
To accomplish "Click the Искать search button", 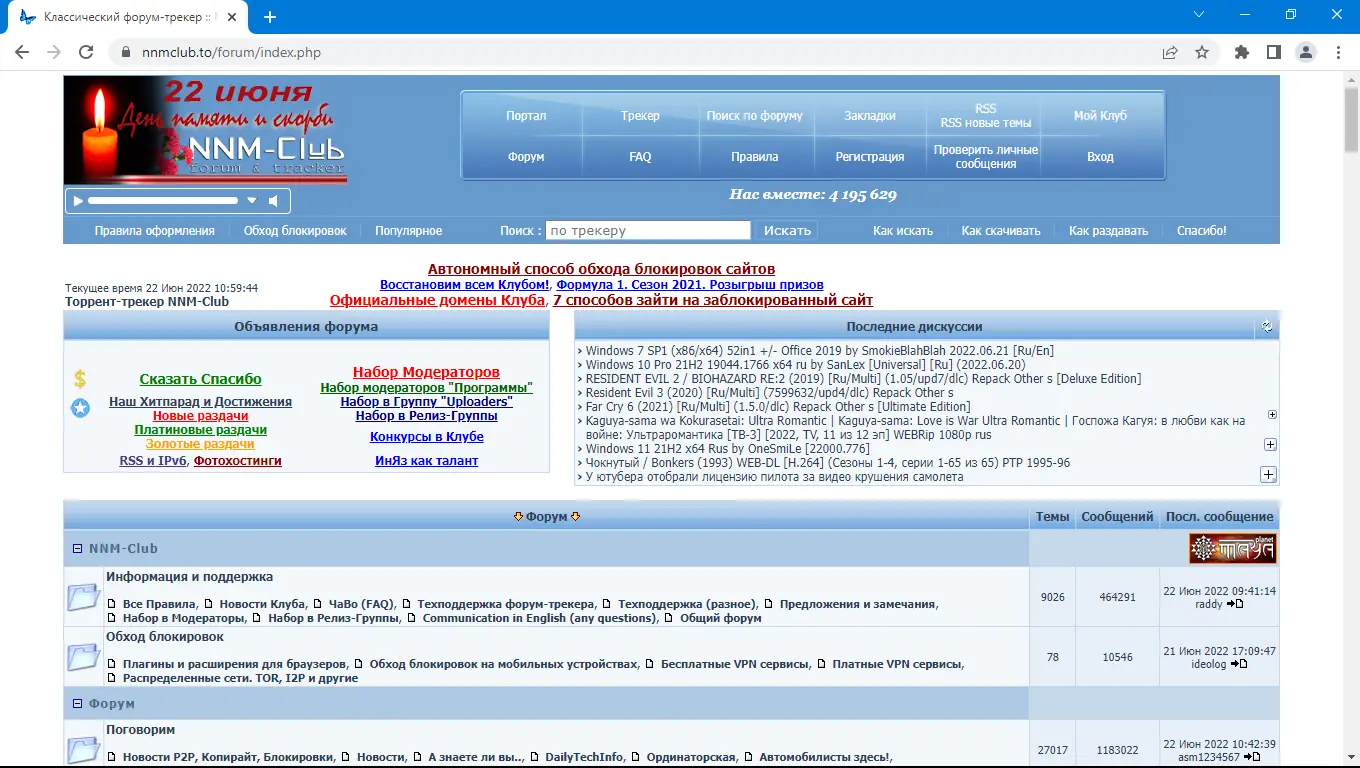I will click(x=788, y=231).
